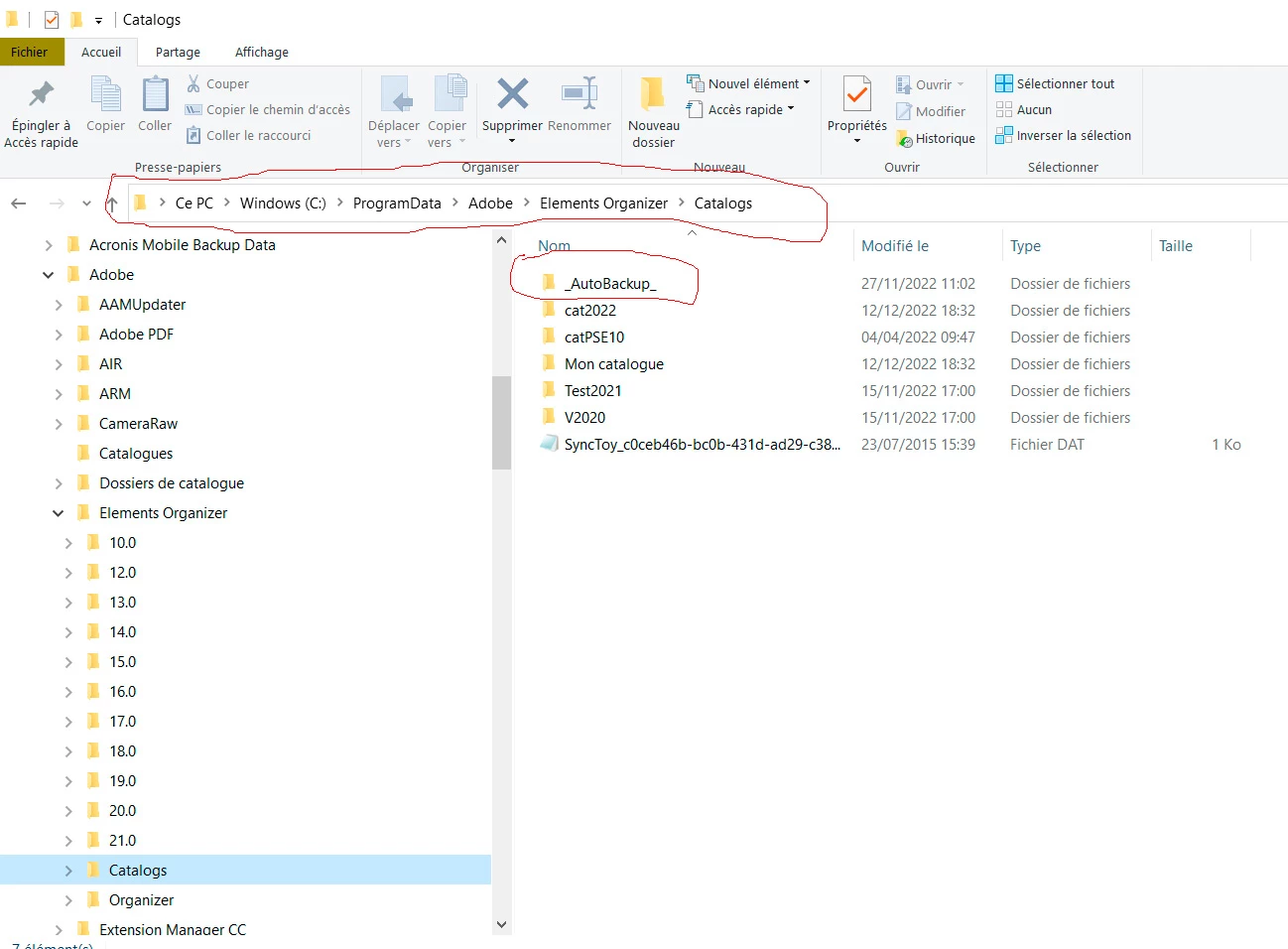Screen dimensions: 1288x949
Task: Open recent locations dropdown arrow
Action: pos(86,203)
